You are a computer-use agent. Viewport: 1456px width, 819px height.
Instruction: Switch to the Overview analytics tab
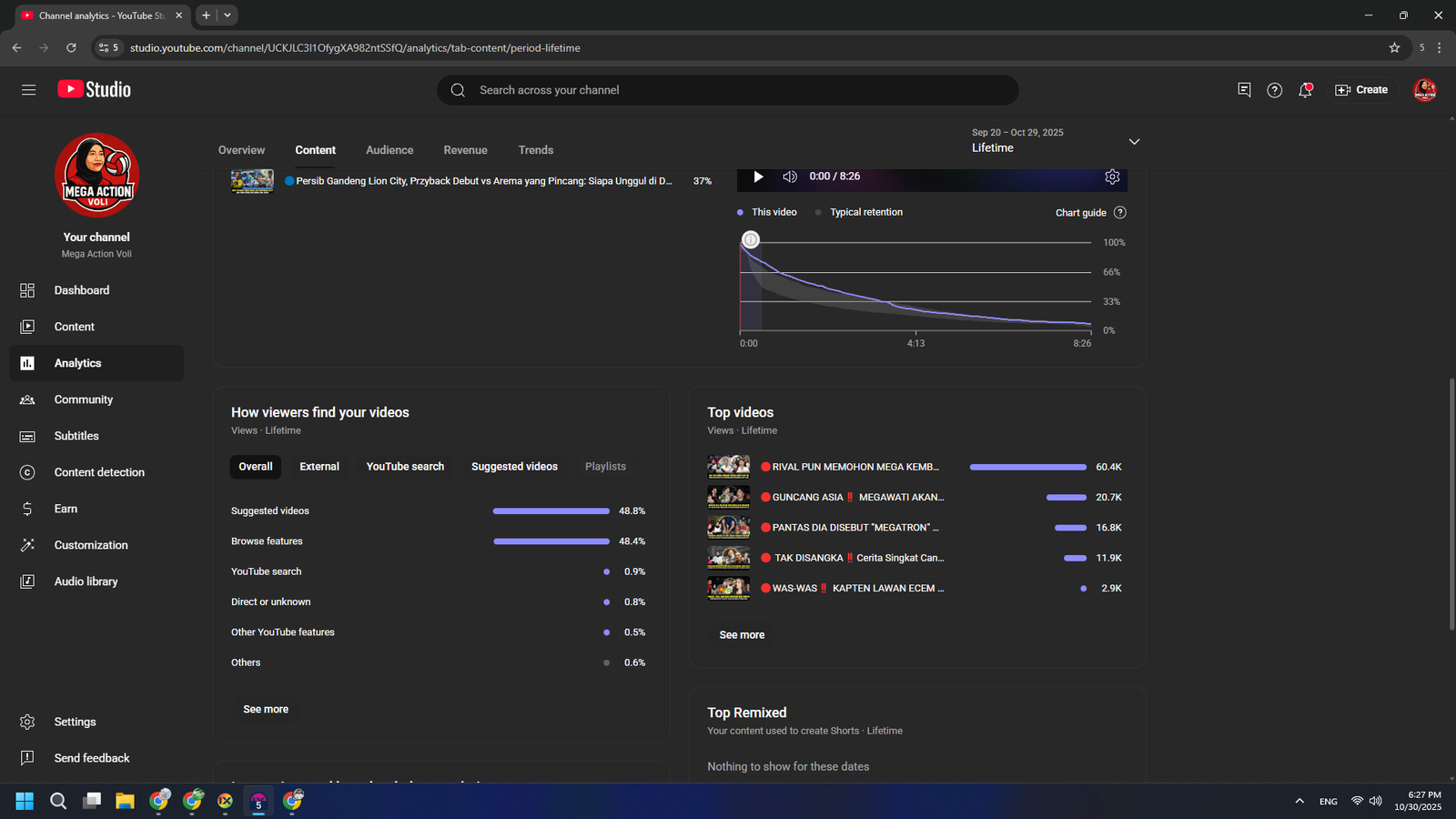(241, 150)
